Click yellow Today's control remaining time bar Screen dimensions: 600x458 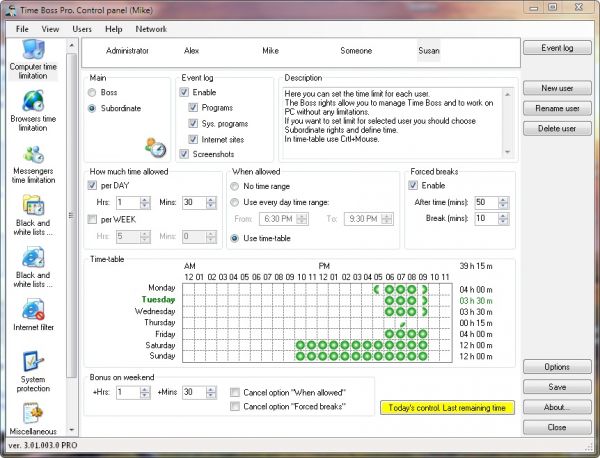click(x=447, y=407)
